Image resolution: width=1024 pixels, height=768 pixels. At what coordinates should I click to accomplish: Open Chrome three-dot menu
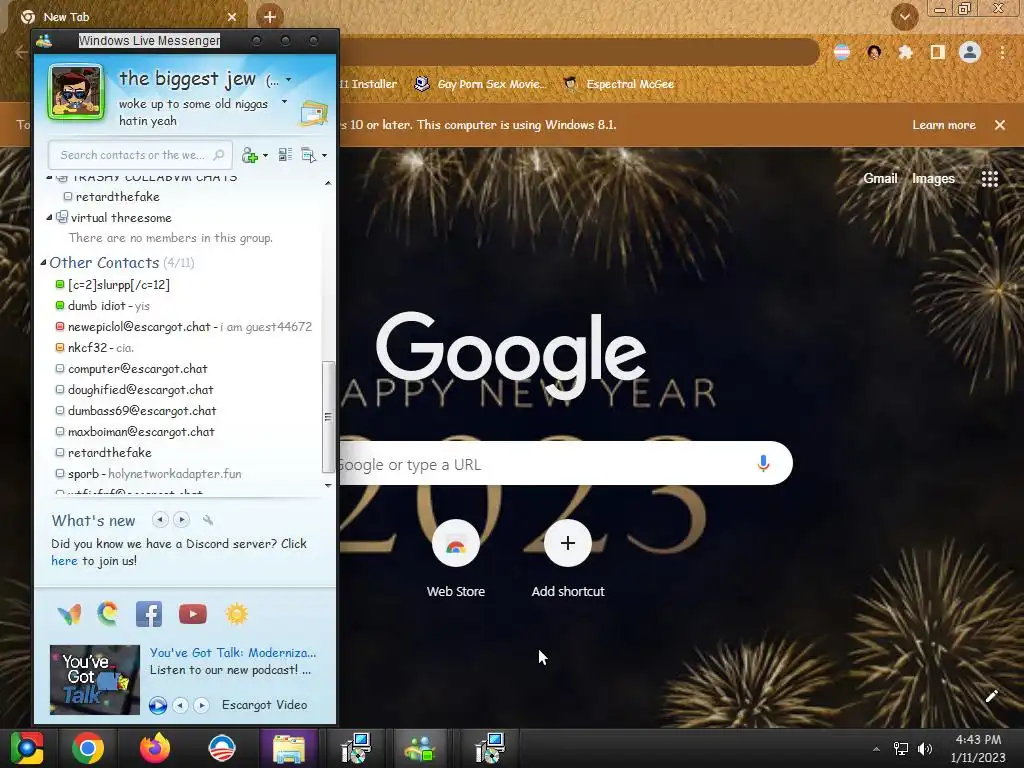pos(1002,52)
